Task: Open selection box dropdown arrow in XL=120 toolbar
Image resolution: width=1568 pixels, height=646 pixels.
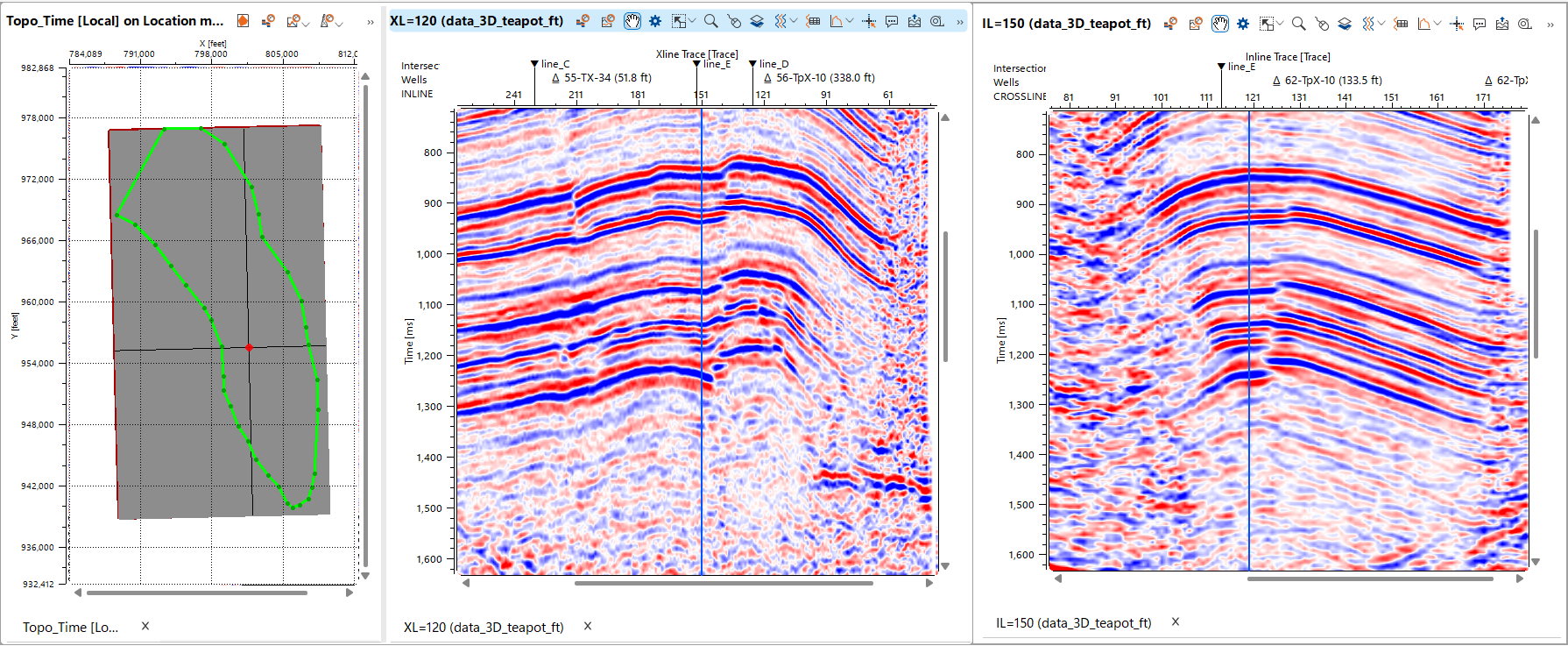Action: coord(693,21)
